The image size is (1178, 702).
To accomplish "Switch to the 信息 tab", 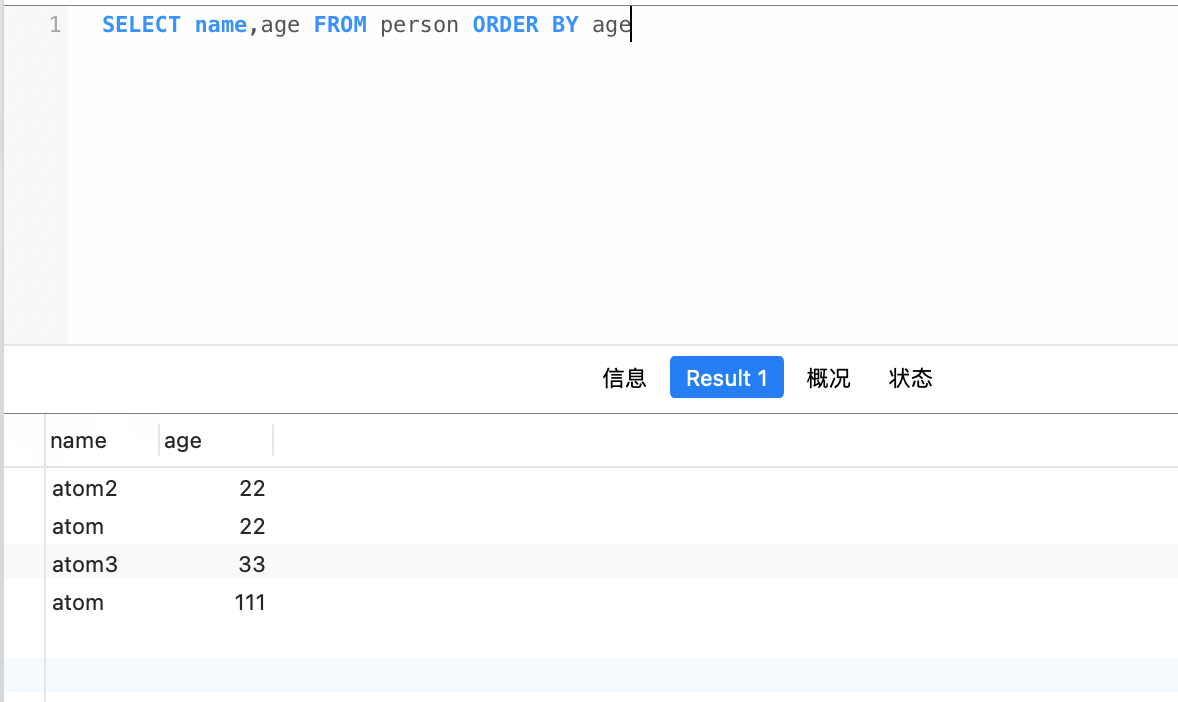I will pos(624,378).
